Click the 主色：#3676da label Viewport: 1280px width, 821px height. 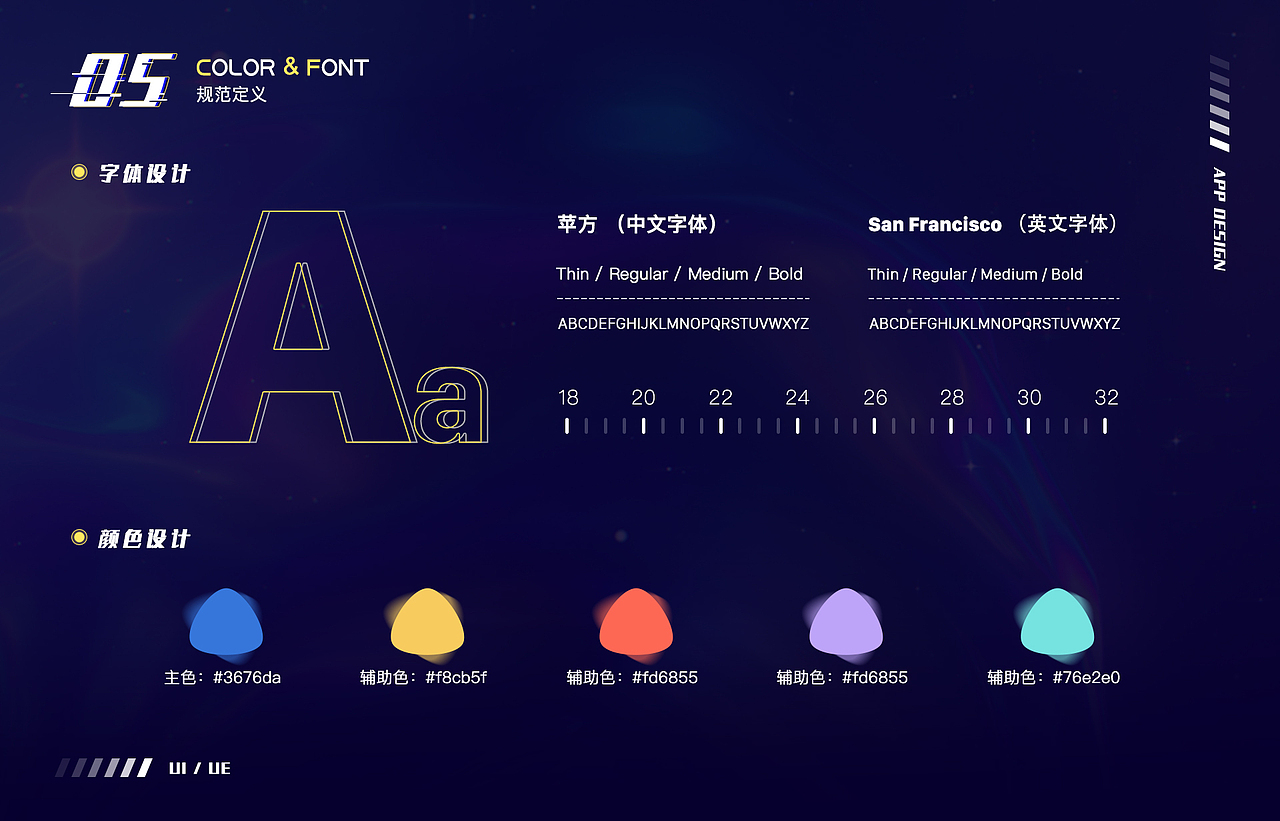click(x=223, y=678)
